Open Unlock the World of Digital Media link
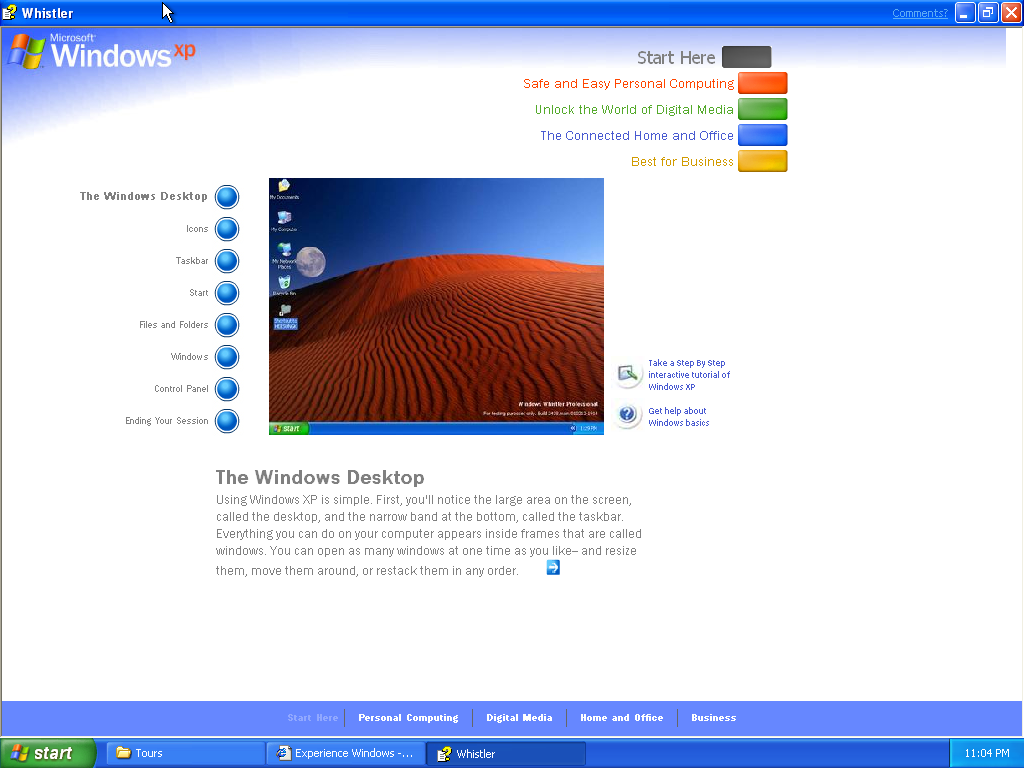 [634, 110]
